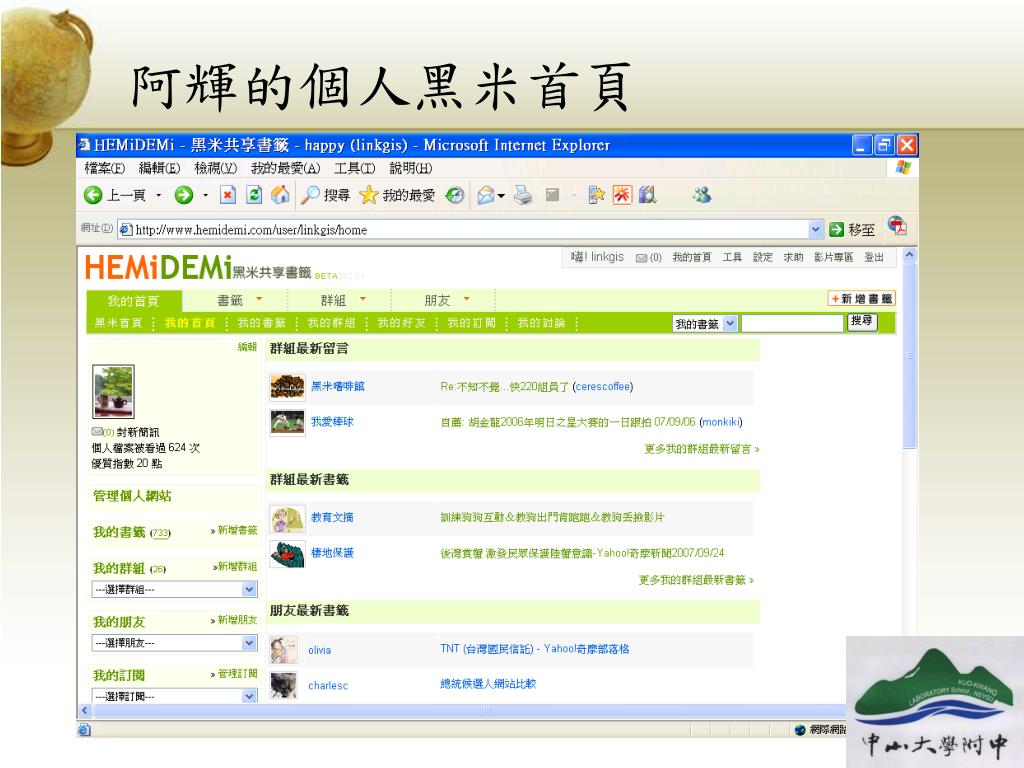Open the 搜尋 search toolbar button
Screen dimensions: 1024x768
[326, 195]
